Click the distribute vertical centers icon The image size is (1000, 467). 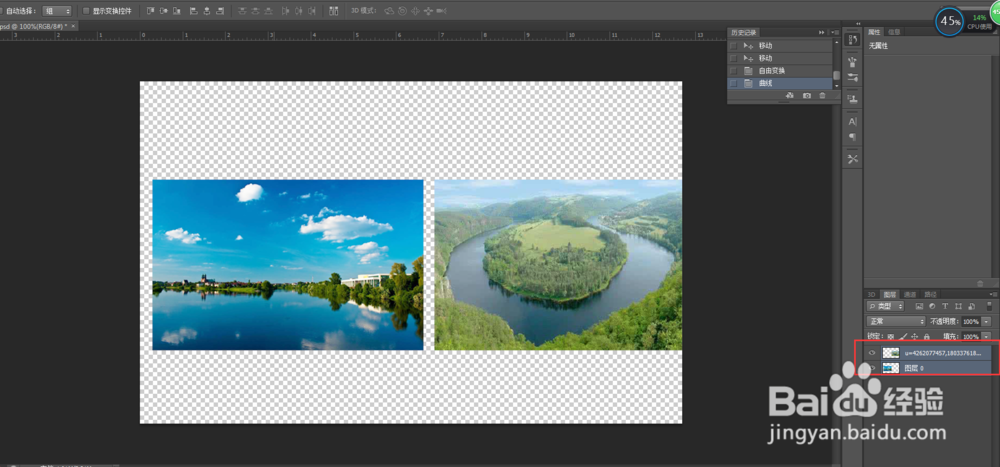tap(255, 11)
